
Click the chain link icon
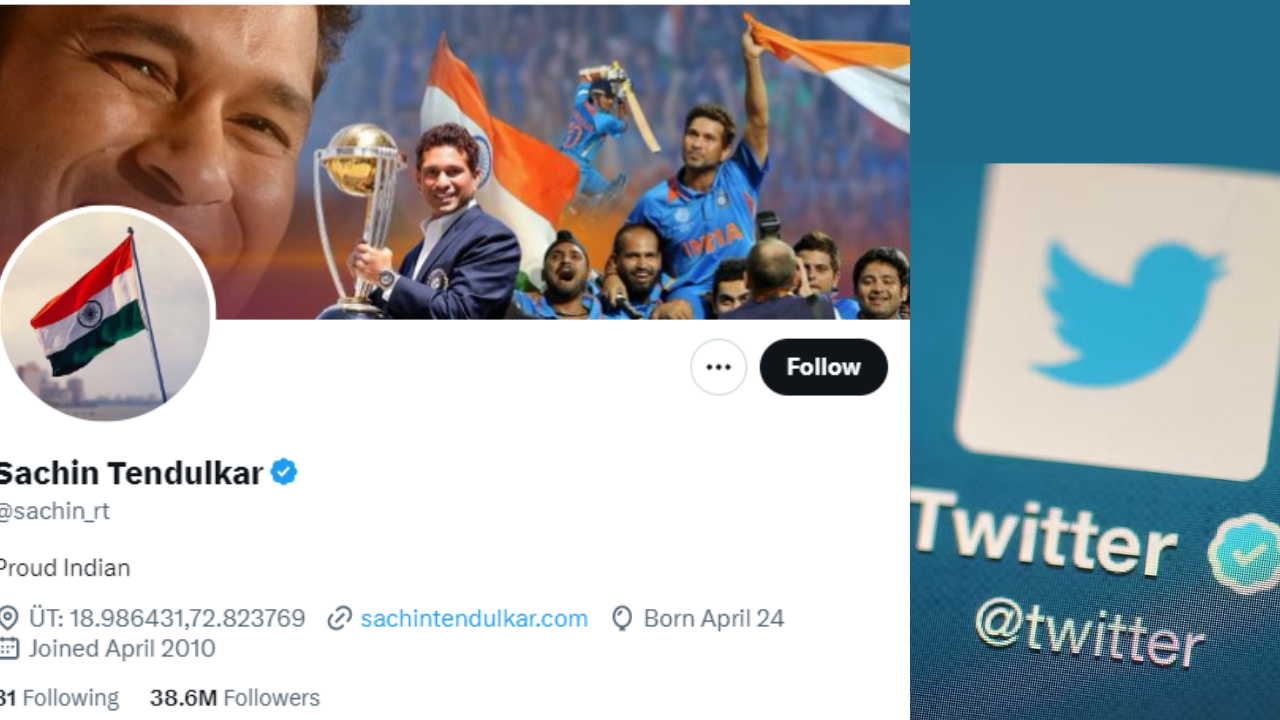[x=340, y=619]
